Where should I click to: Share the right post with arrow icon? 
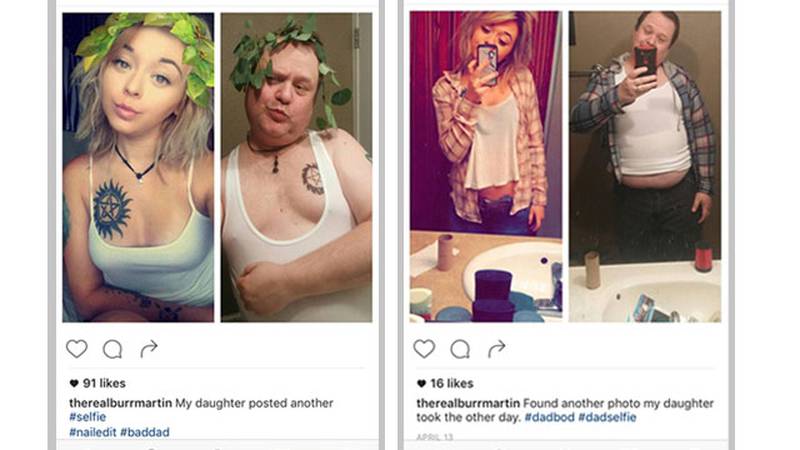point(496,349)
